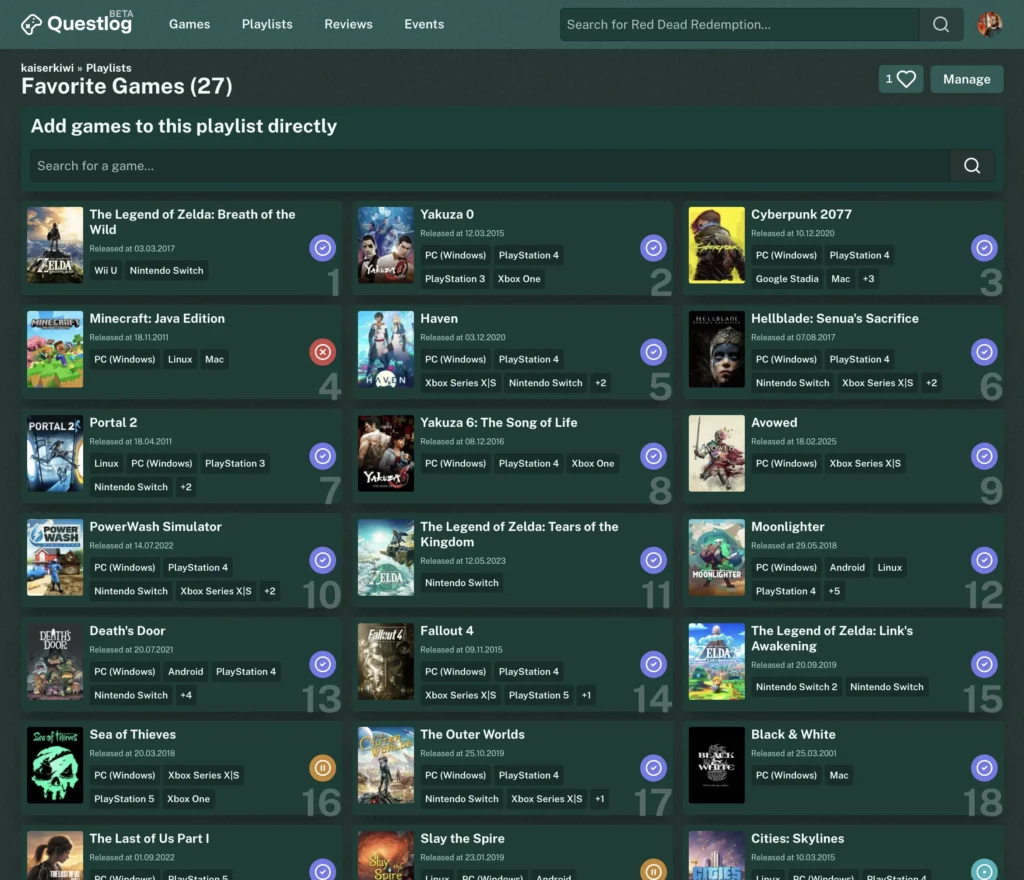The width and height of the screenshot is (1024, 880).
Task: Click status icon for Breath of the Wild
Action: click(323, 247)
